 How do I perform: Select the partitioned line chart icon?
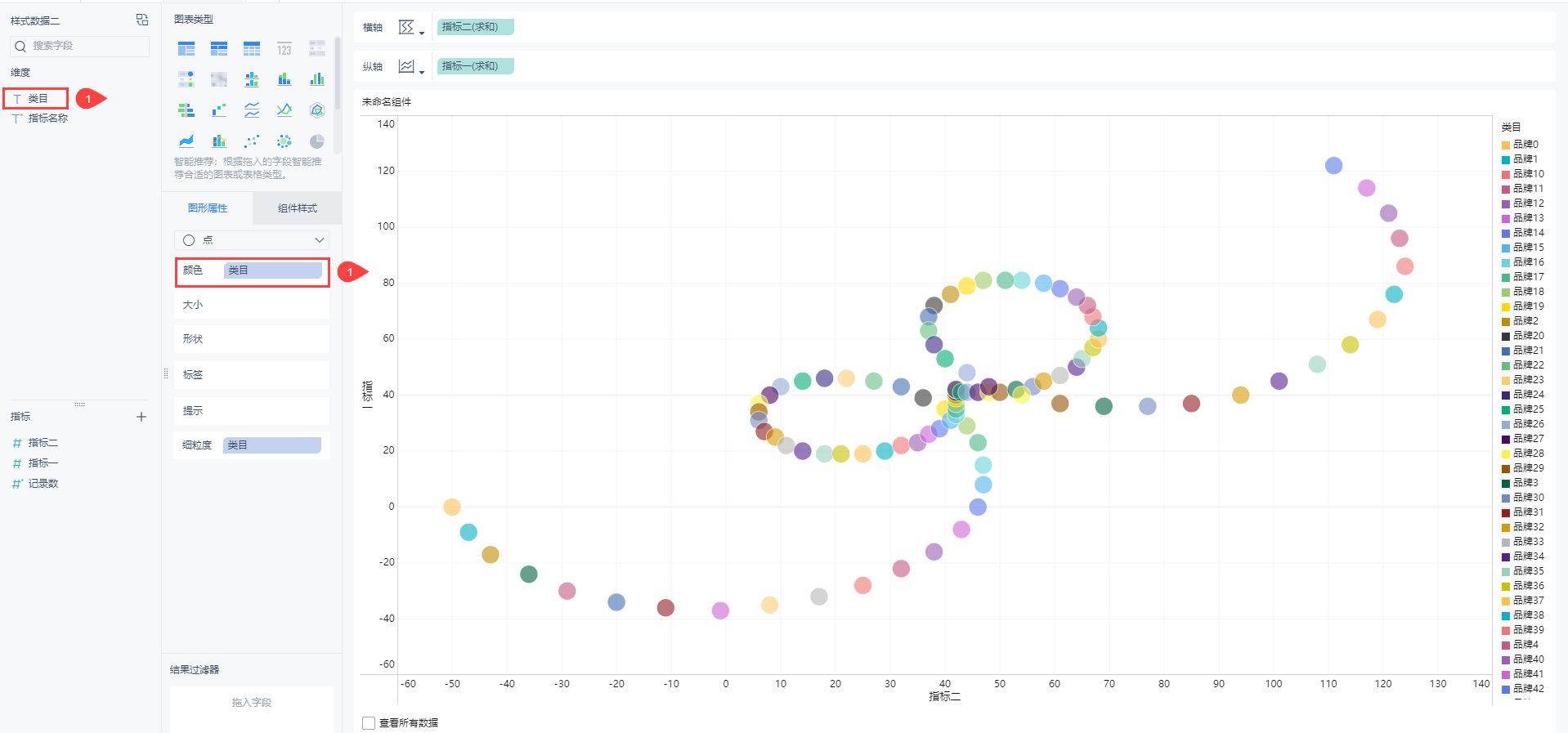click(252, 110)
